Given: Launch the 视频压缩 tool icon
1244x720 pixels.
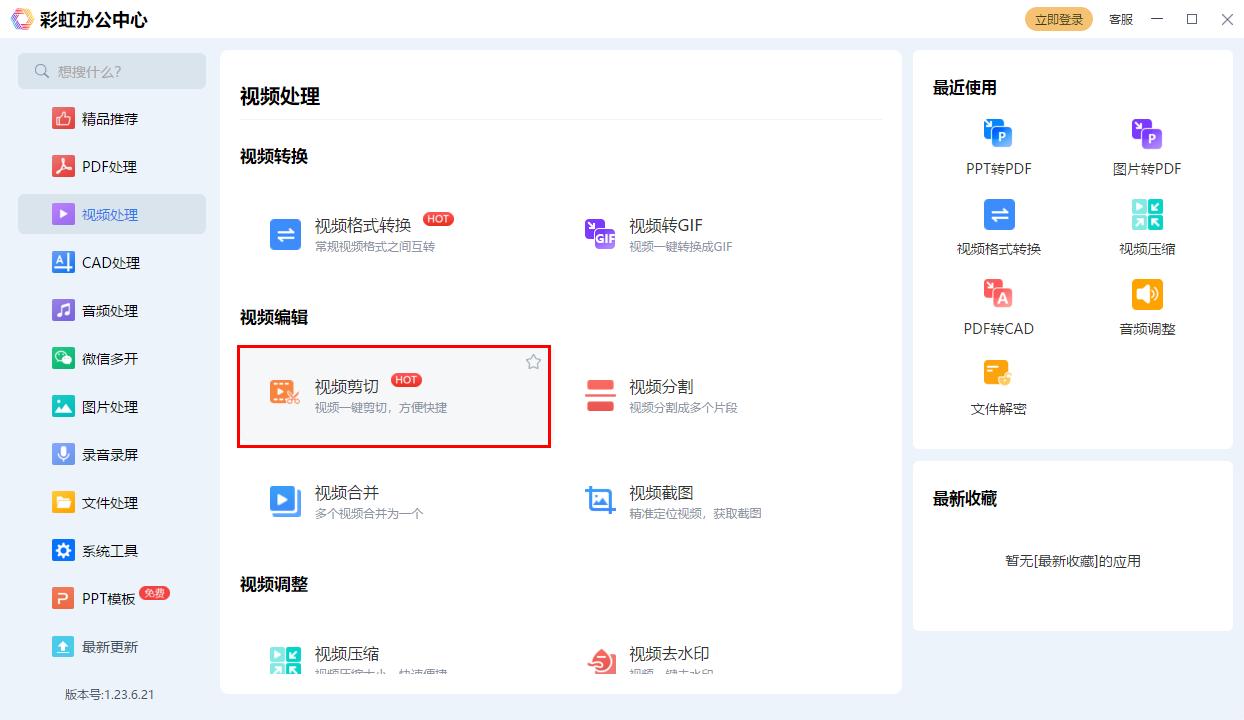Looking at the screenshot, I should click(x=285, y=661).
